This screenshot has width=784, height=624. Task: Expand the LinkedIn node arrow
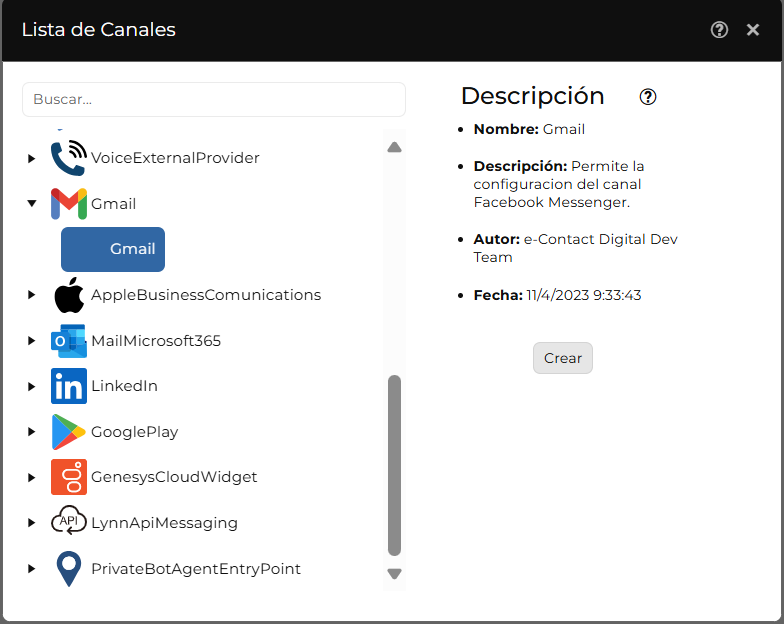coord(32,386)
